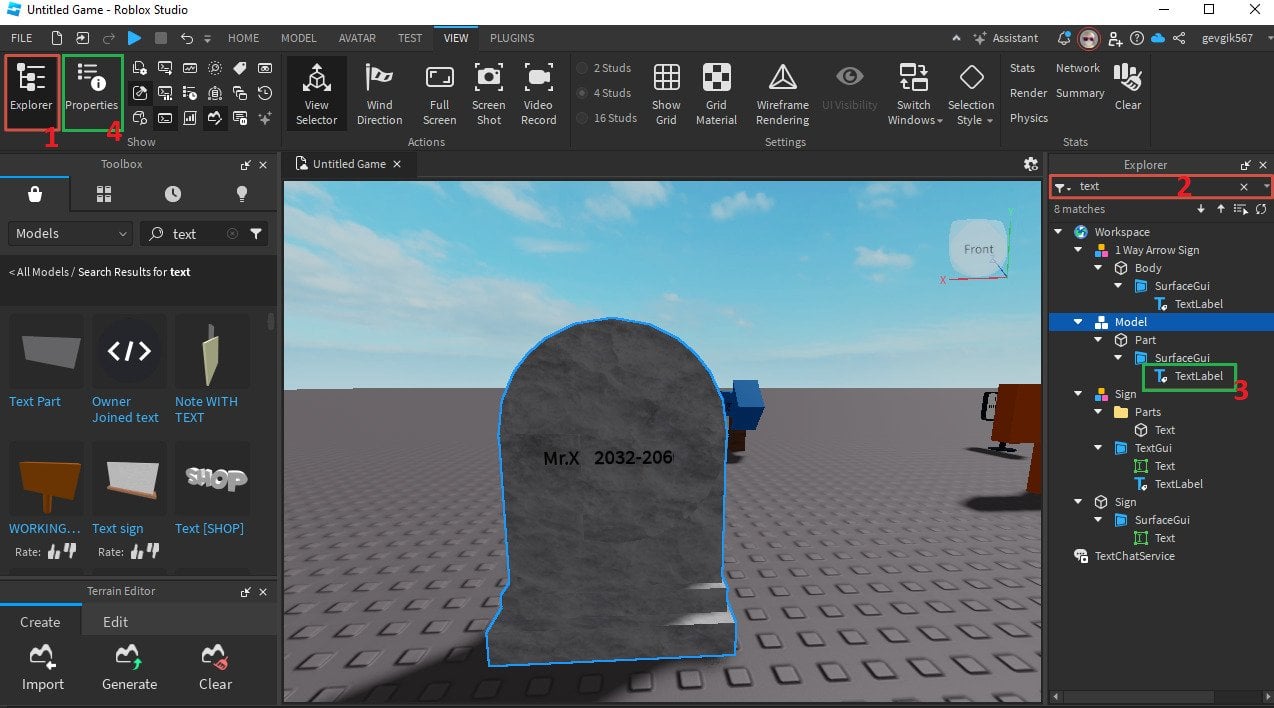
Task: Select the 2 Studs radio option
Action: (x=604, y=68)
